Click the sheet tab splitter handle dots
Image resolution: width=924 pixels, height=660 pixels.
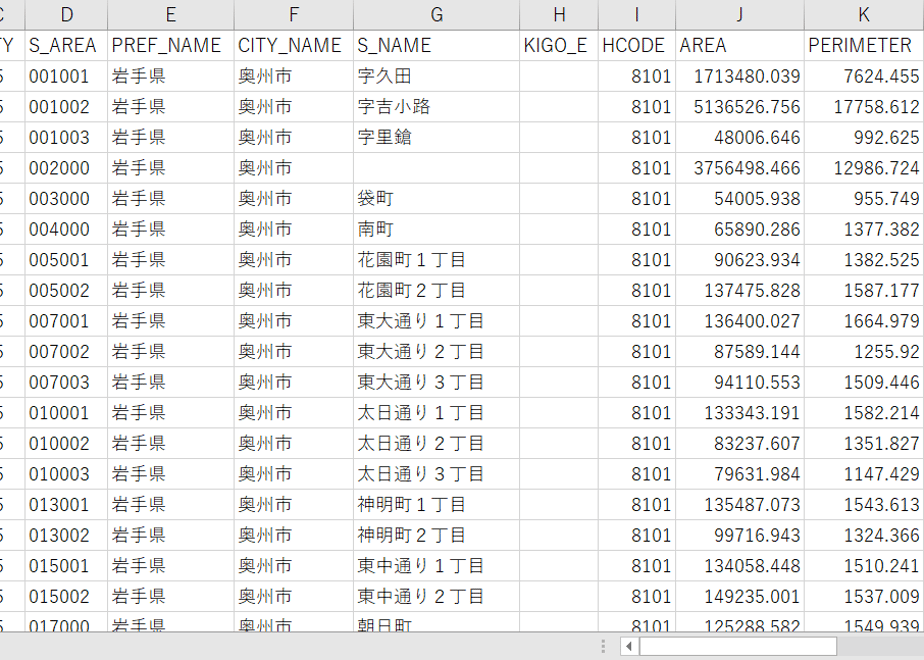point(603,646)
